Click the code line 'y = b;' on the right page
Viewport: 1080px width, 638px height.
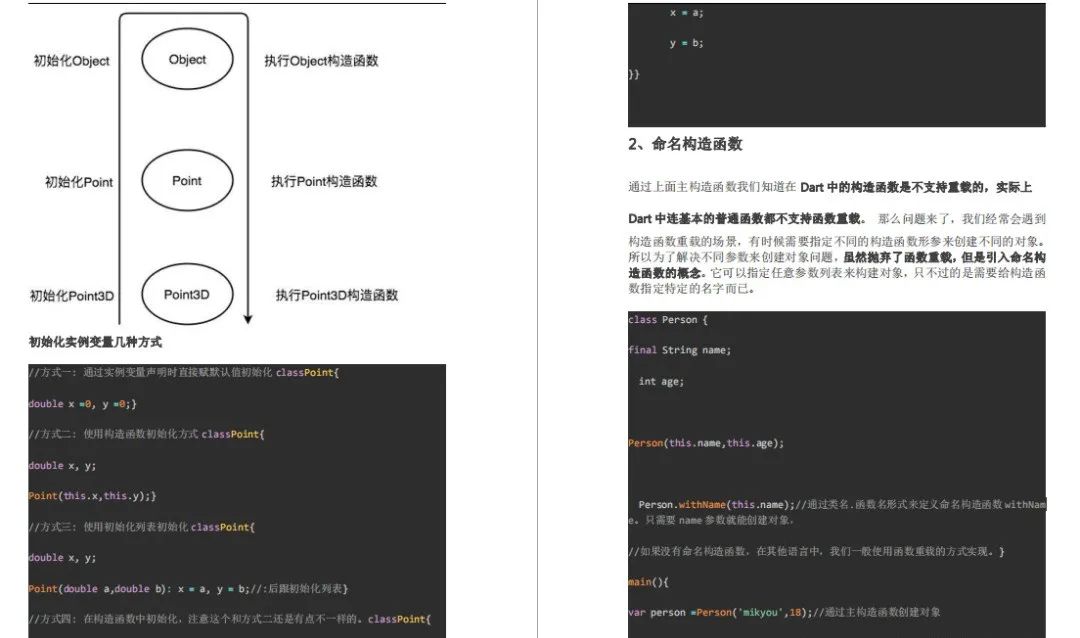click(x=687, y=43)
